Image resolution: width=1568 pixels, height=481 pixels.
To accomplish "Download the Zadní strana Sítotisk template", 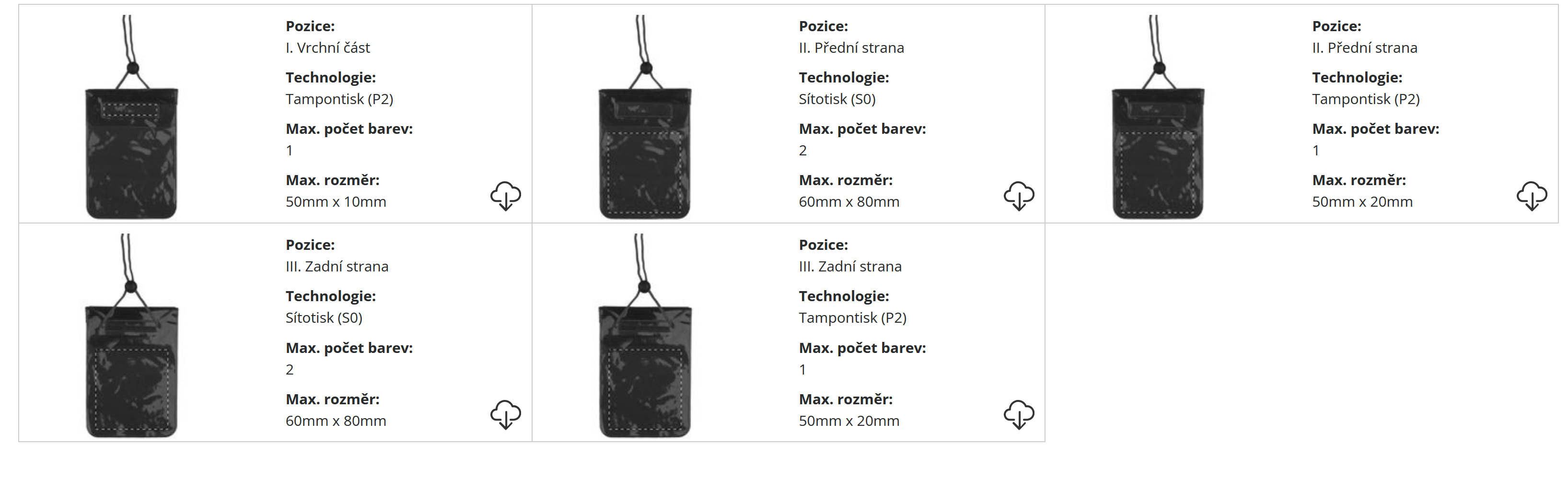I will coord(505,414).
